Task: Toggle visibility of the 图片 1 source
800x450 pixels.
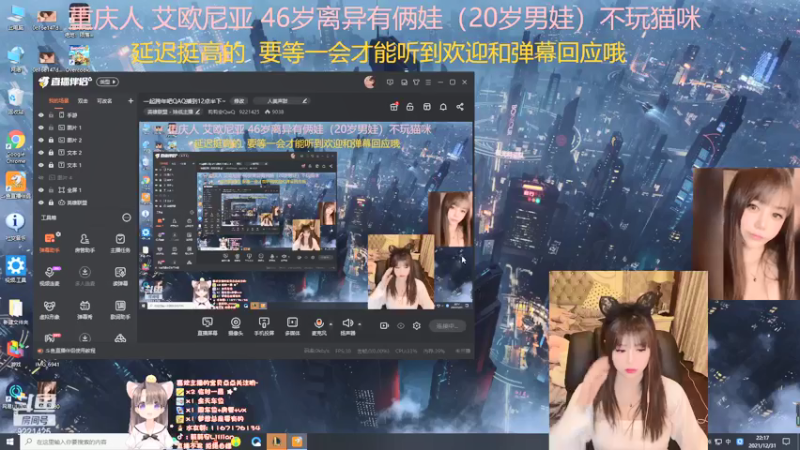Action: (x=41, y=128)
